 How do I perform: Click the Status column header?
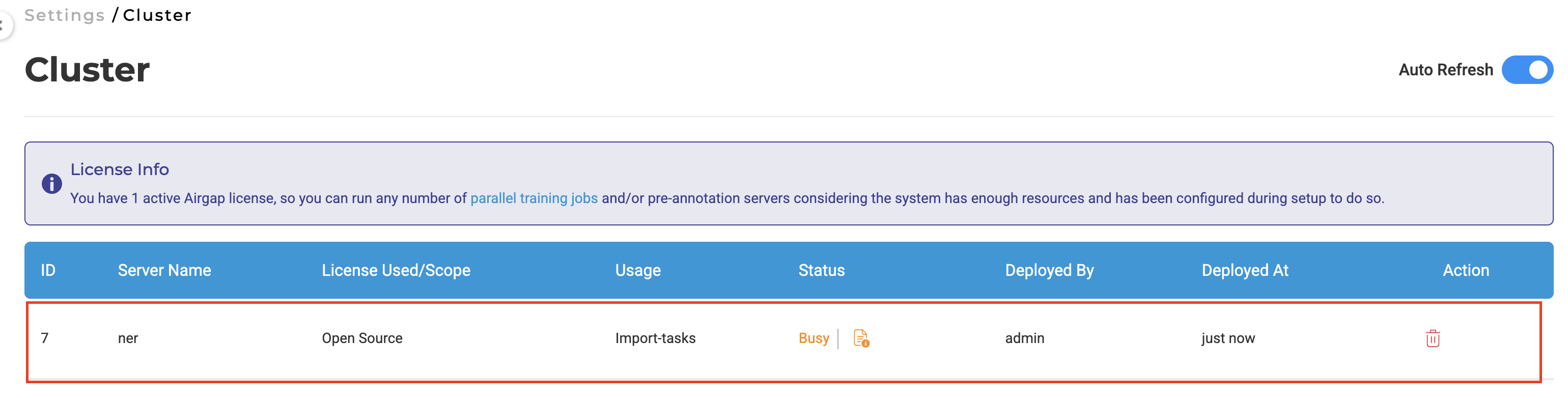(x=822, y=270)
